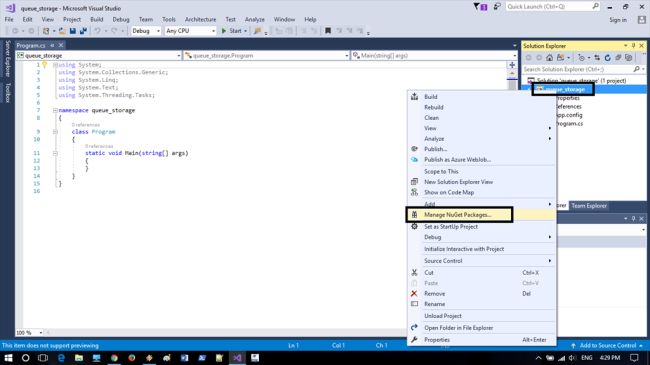The height and width of the screenshot is (365, 650).
Task: Click the Find in Files toolbar icon
Action: [x=257, y=31]
